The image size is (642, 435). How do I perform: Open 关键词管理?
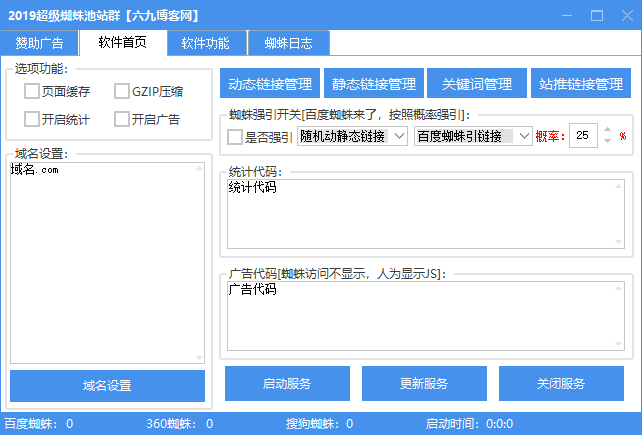tap(477, 83)
